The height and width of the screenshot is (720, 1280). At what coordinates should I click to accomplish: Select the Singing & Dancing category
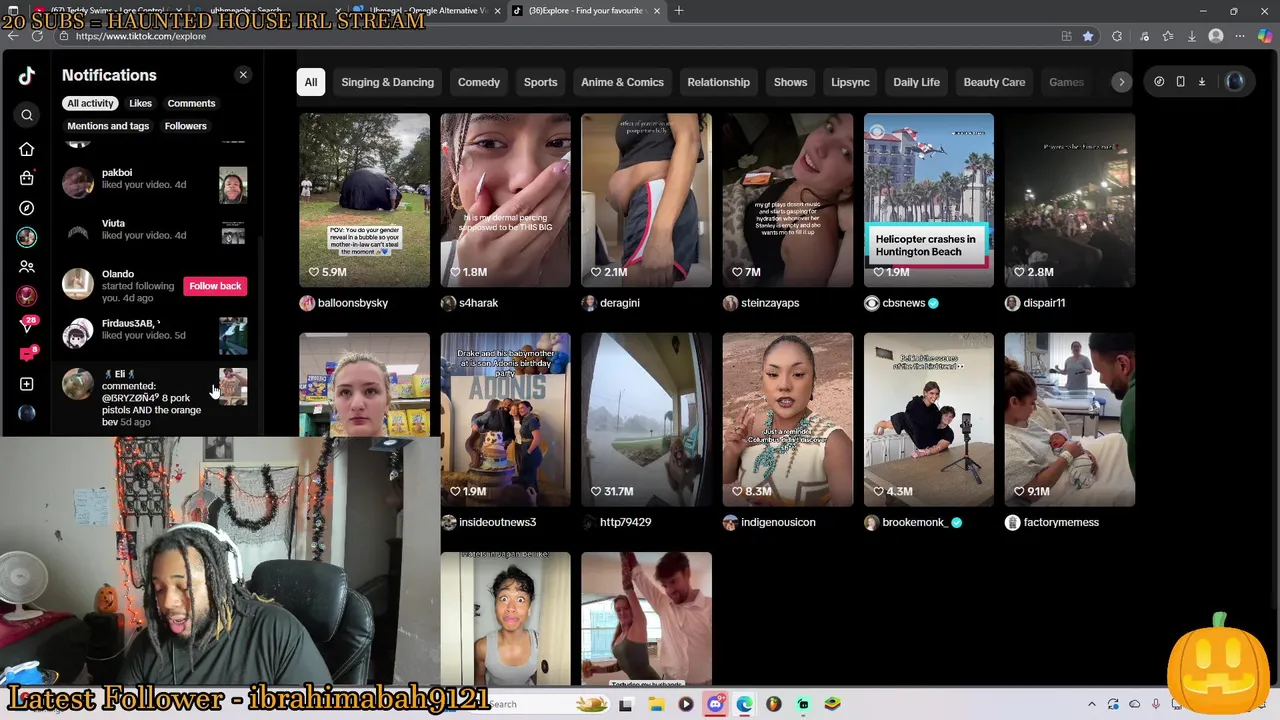(x=387, y=82)
